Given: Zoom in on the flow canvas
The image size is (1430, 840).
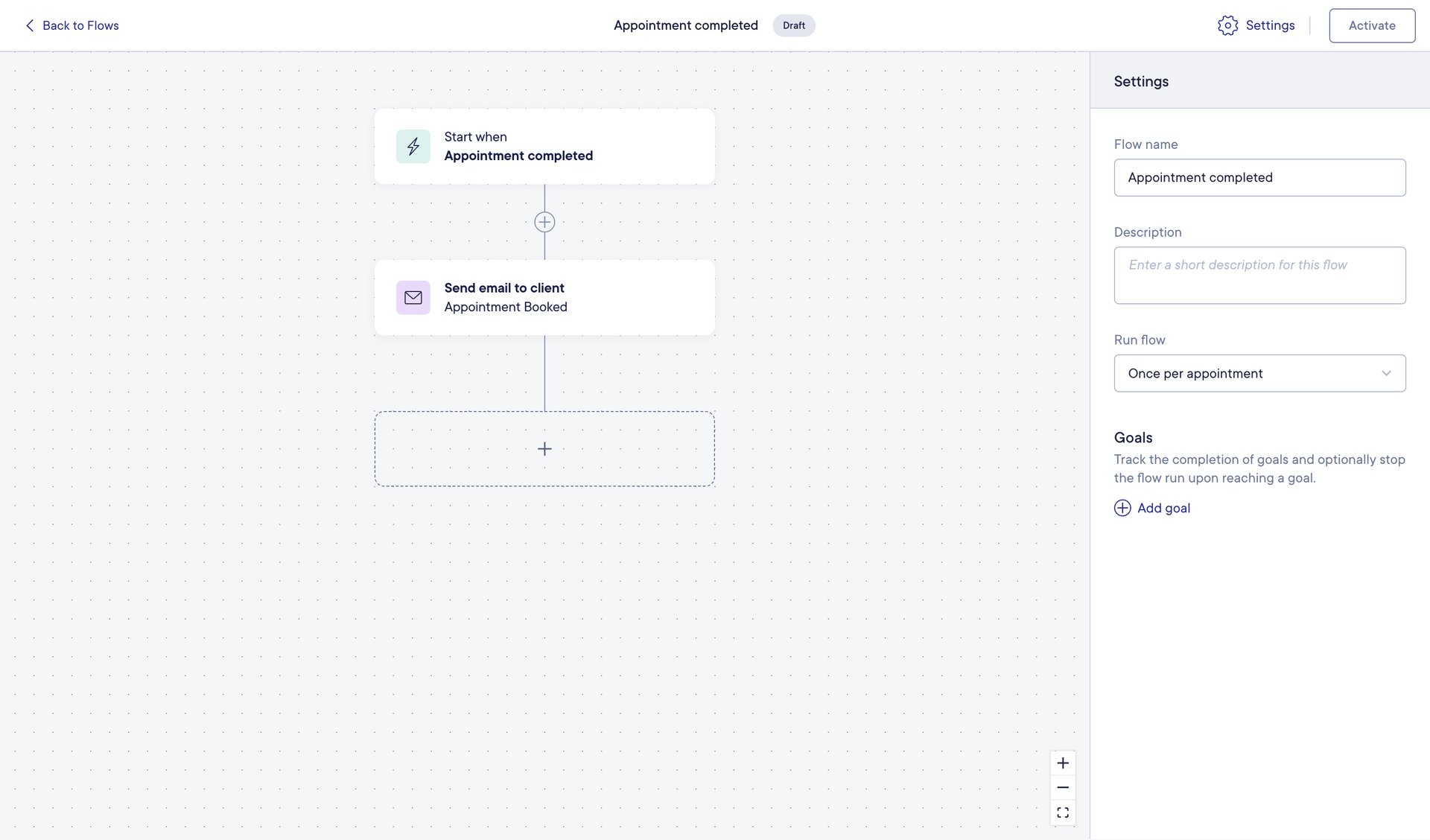Looking at the screenshot, I should [x=1063, y=763].
